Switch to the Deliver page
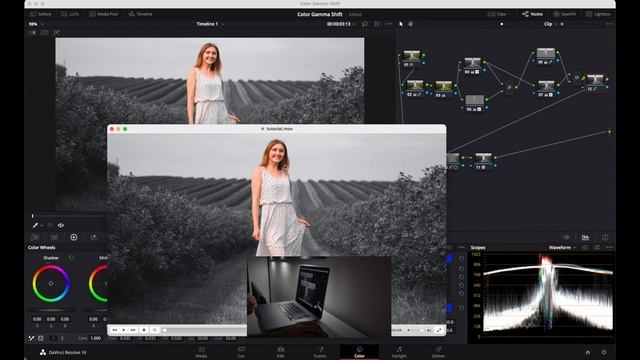The width and height of the screenshot is (640, 360). (438, 352)
